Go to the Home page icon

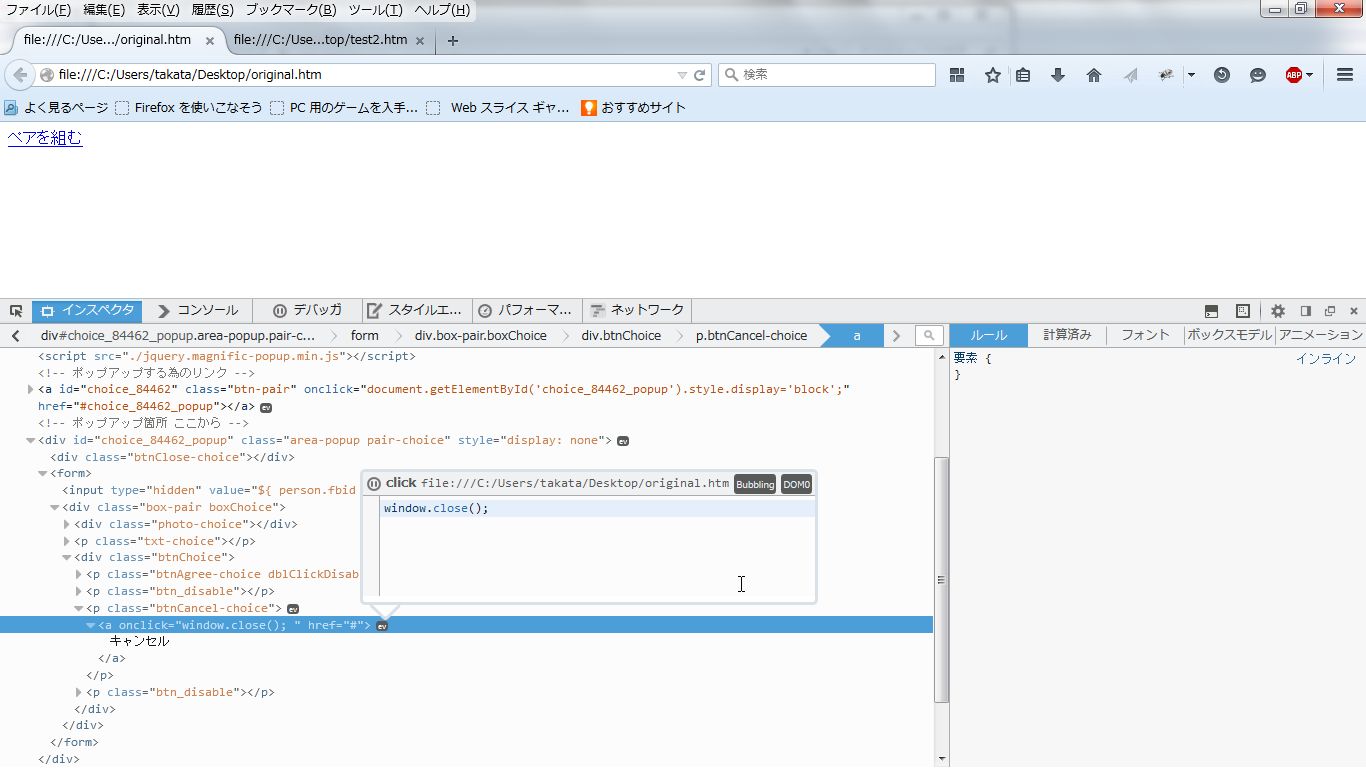[1094, 75]
